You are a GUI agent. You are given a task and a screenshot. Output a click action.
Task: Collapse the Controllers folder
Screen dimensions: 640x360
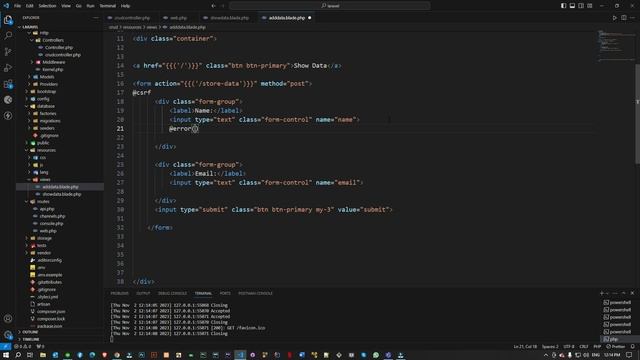pos(53,40)
